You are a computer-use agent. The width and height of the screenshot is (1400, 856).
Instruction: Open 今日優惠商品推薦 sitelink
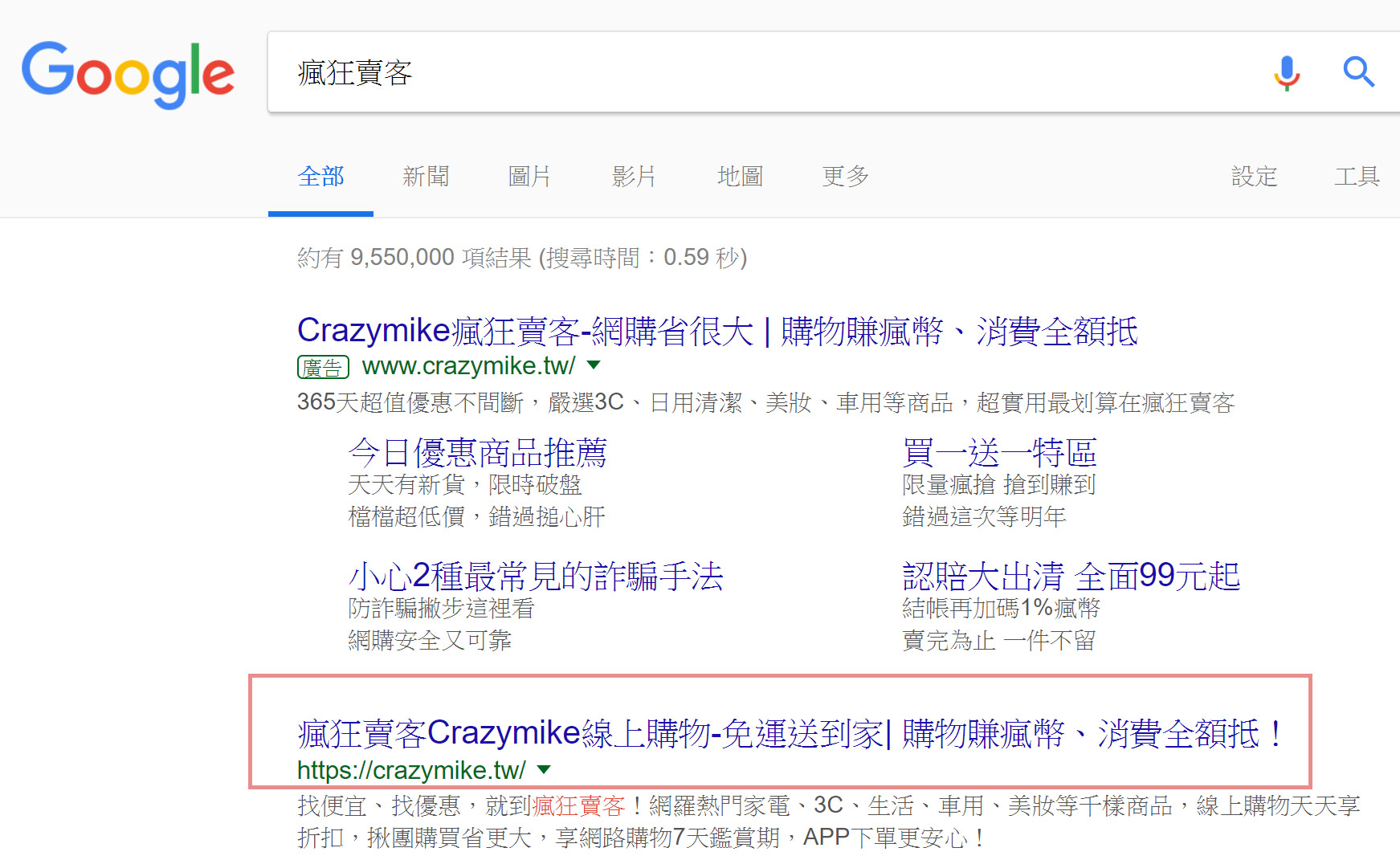click(477, 453)
